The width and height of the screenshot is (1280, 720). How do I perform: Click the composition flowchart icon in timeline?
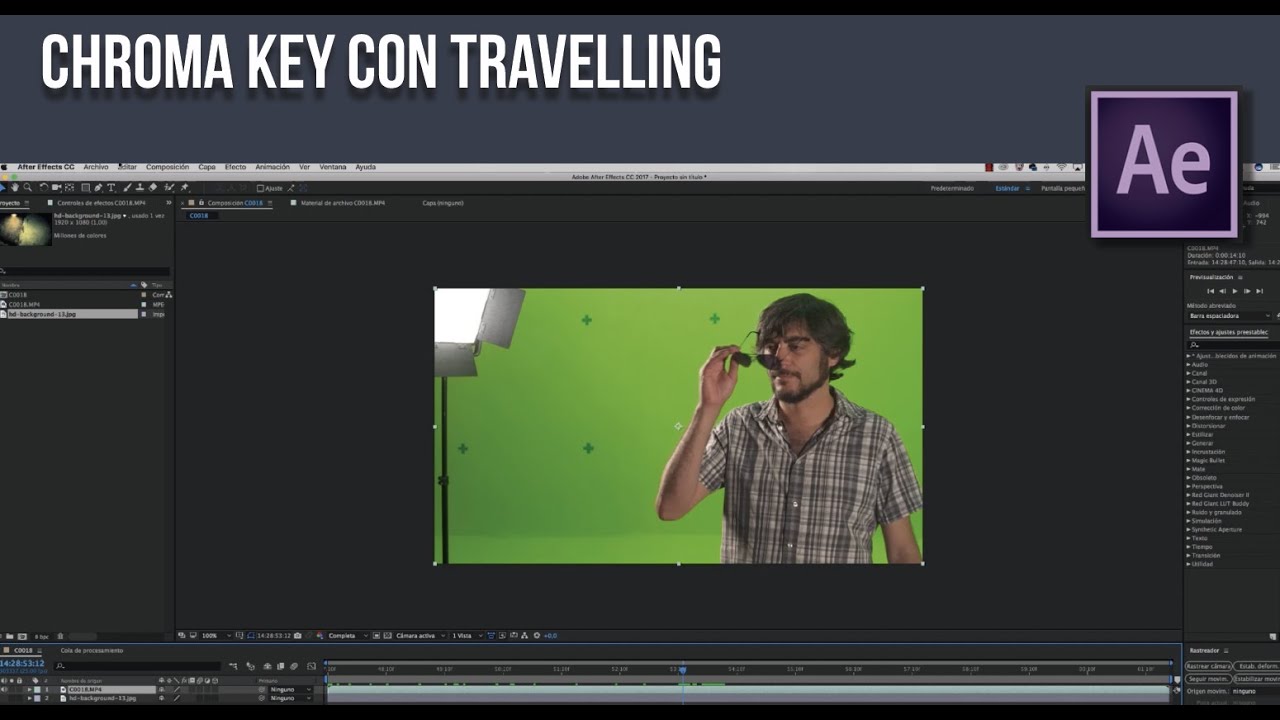click(233, 666)
